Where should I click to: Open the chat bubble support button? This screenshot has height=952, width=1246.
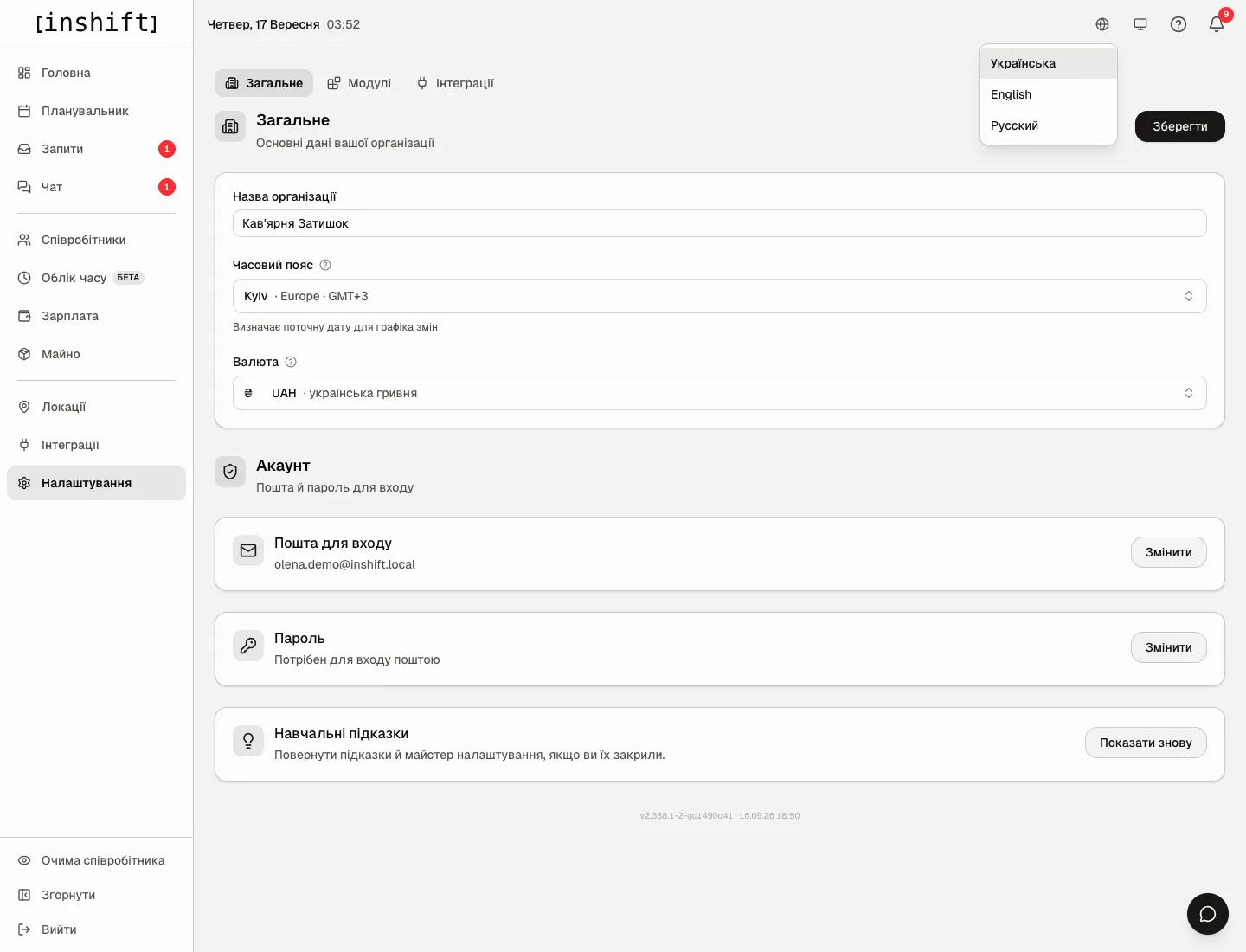tap(1208, 914)
